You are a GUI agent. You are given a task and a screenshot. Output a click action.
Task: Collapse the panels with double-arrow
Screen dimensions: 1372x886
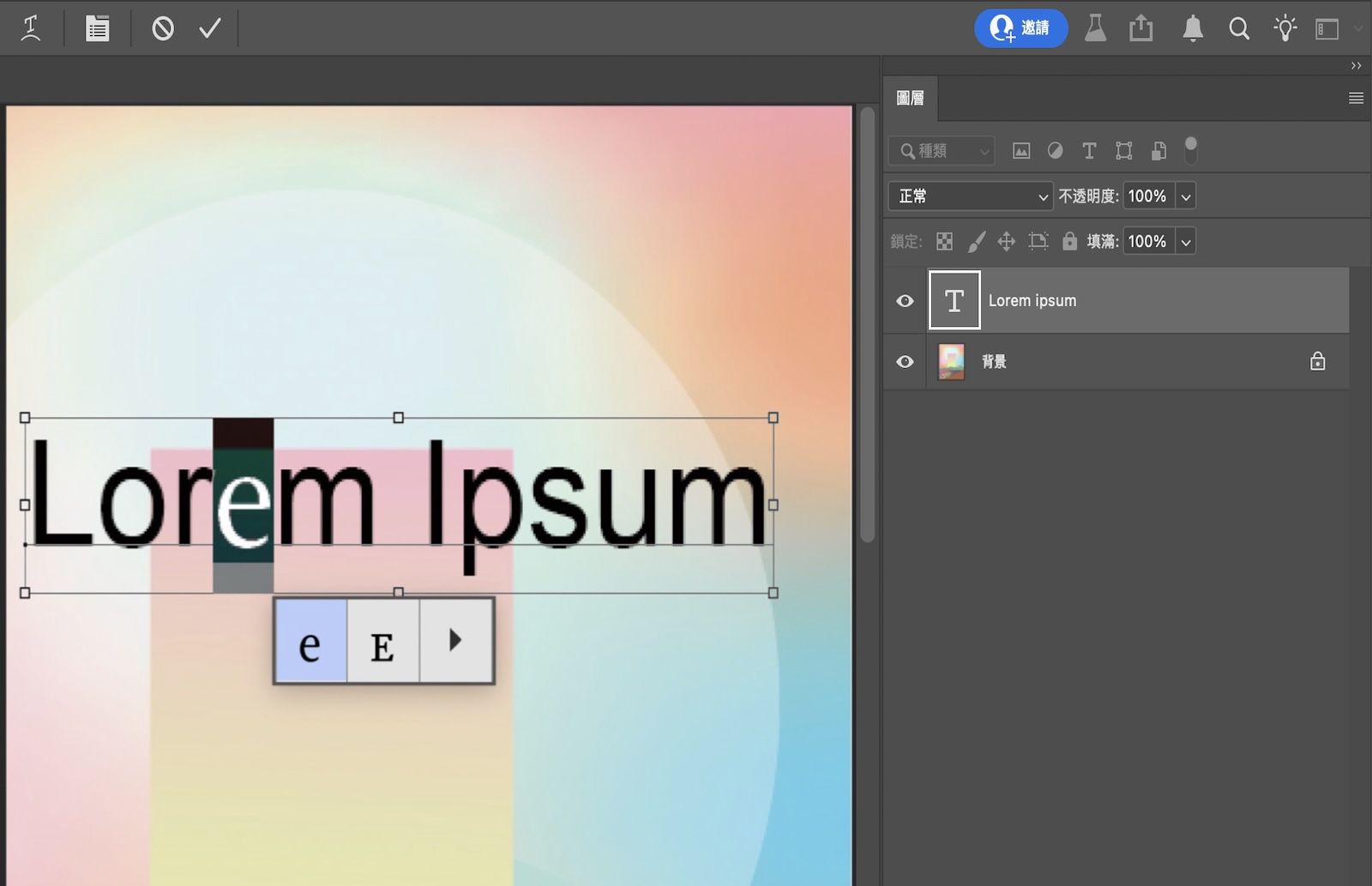pos(1356,66)
